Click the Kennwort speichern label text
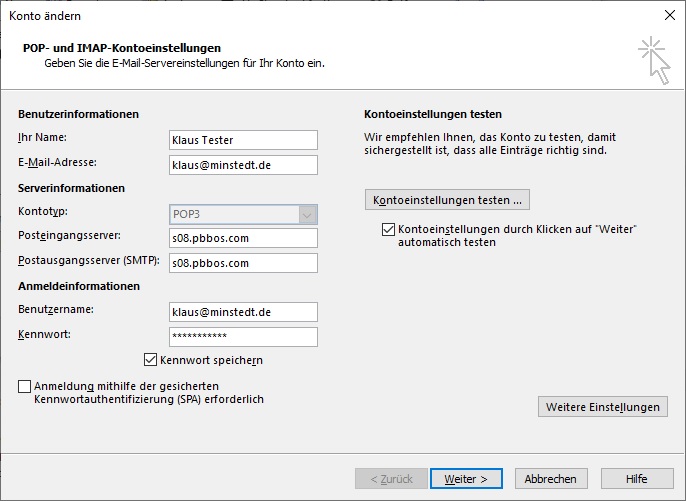Viewport: 686px width, 501px height. pos(211,360)
